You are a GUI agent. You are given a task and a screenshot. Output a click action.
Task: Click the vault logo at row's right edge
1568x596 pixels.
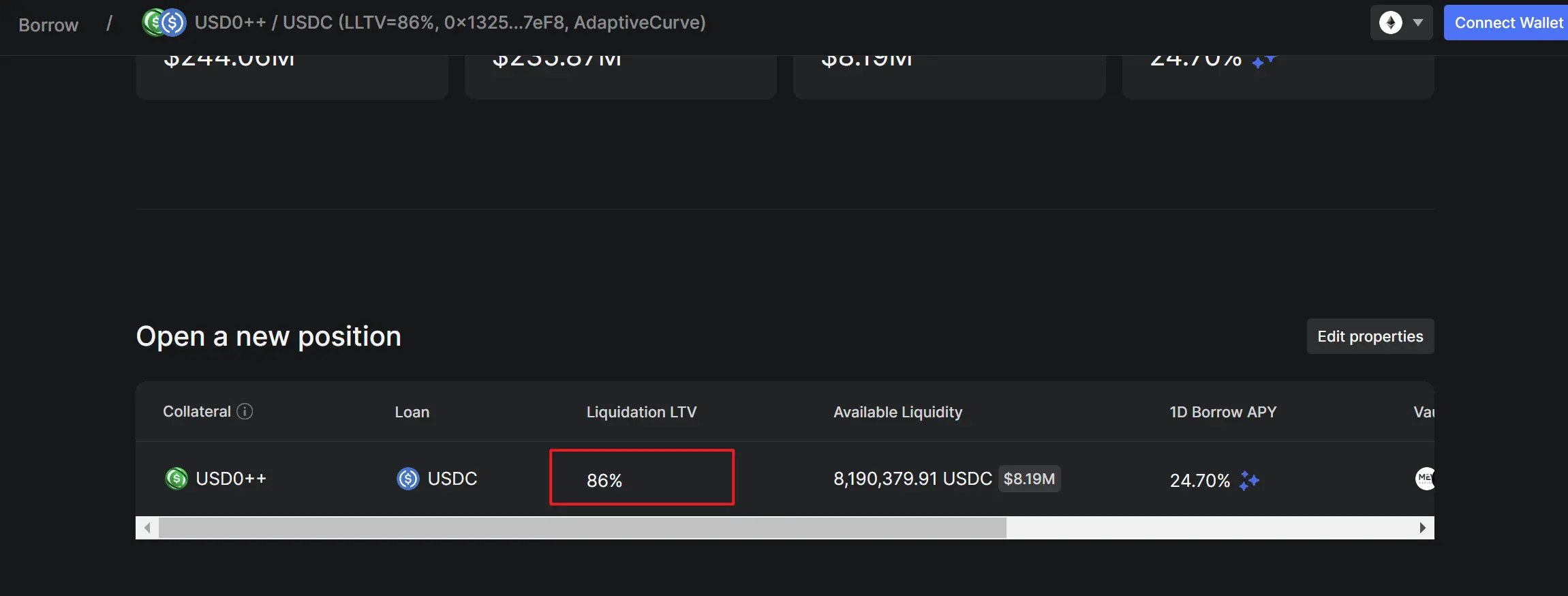1425,478
